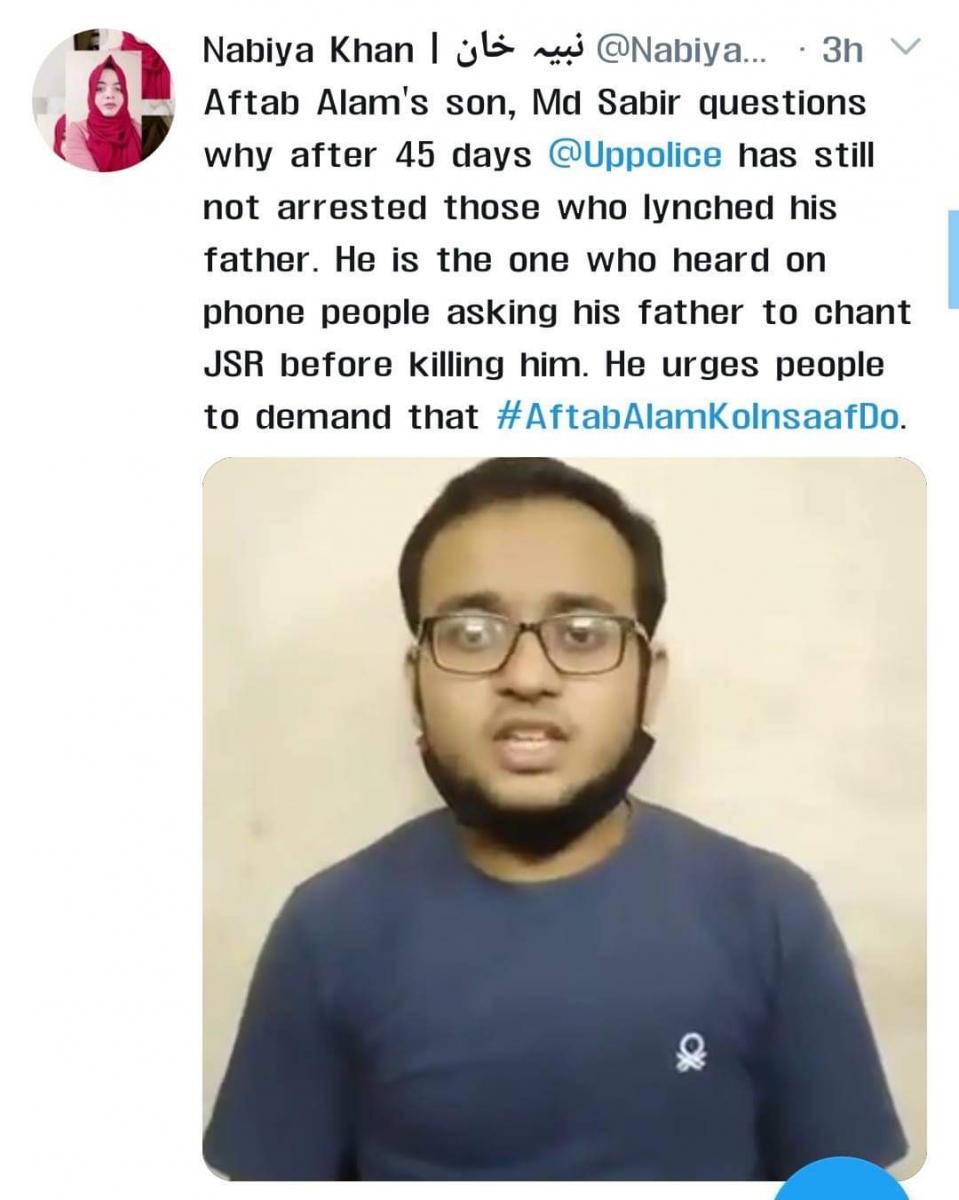Click the blue scroll indicator on right edge
959x1200 pixels.
click(953, 259)
